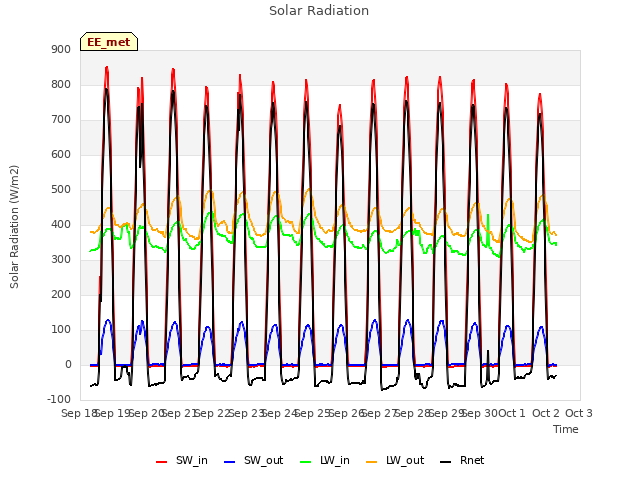Click the 100 y-axis tick label
This screenshot has width=640, height=480.
(61, 330)
